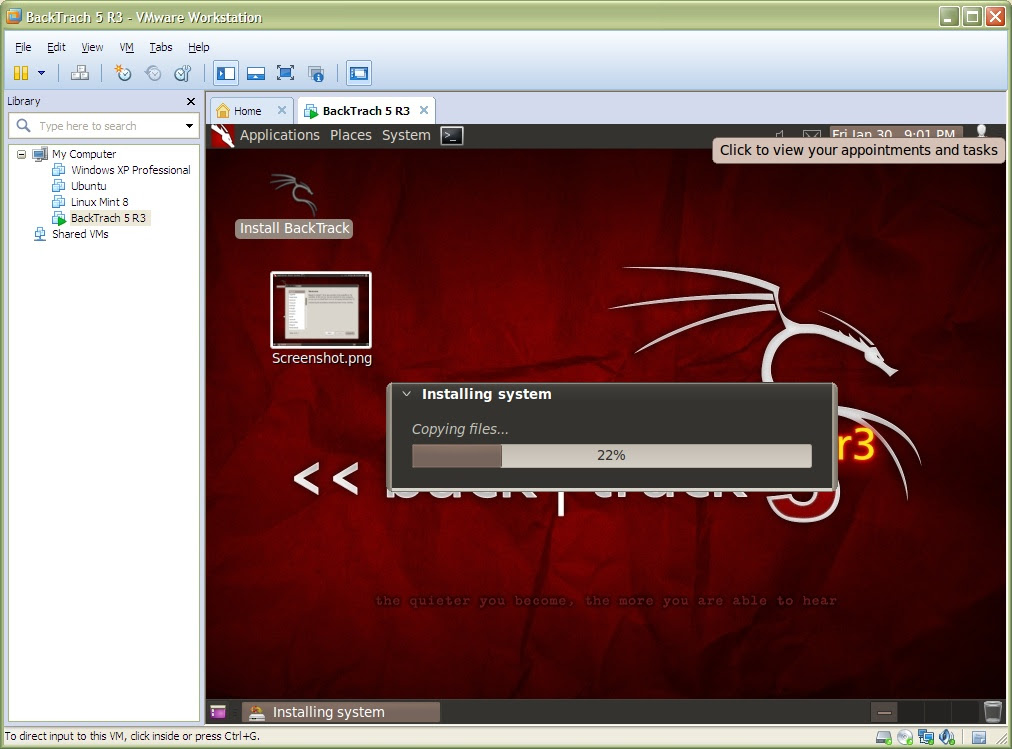
Task: Select BackTrach 5 R3 in library
Action: [x=108, y=218]
